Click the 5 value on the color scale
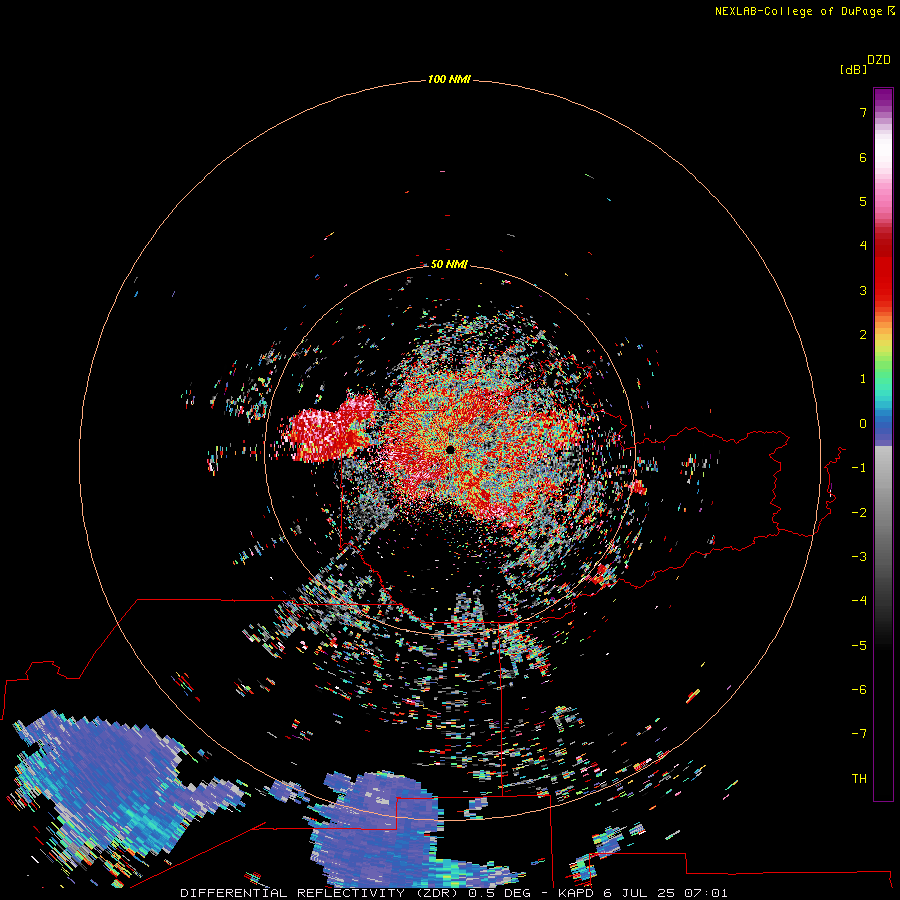This screenshot has height=900, width=900. click(863, 201)
